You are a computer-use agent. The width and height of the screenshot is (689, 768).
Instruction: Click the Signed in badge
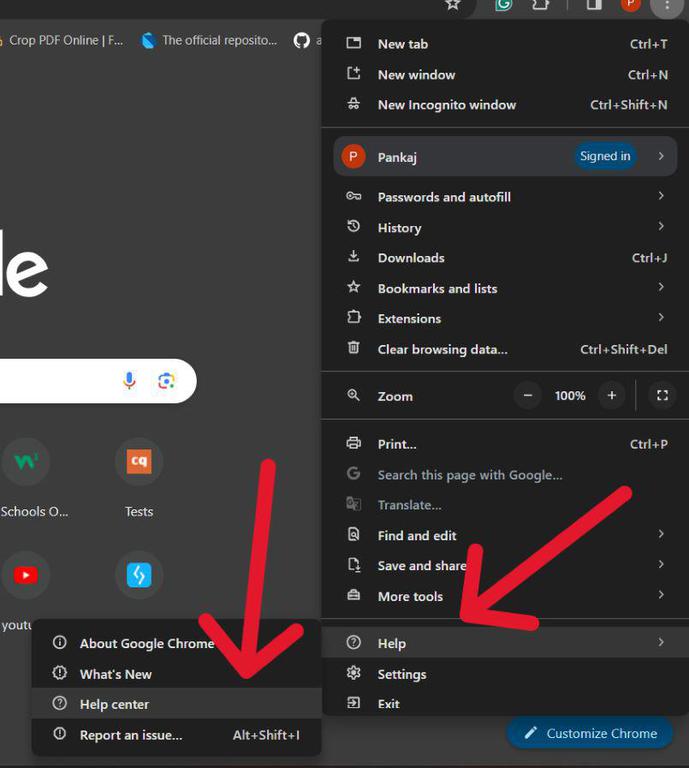(x=605, y=156)
